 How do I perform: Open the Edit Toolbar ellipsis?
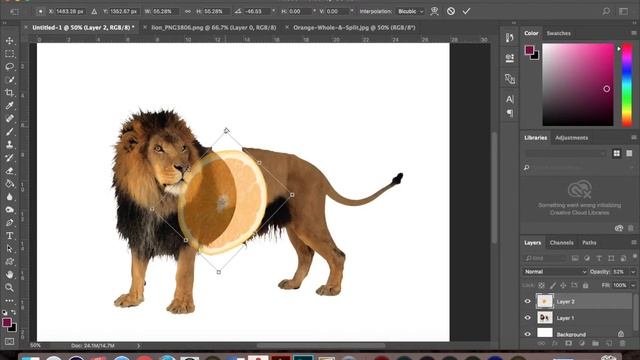tap(9, 301)
